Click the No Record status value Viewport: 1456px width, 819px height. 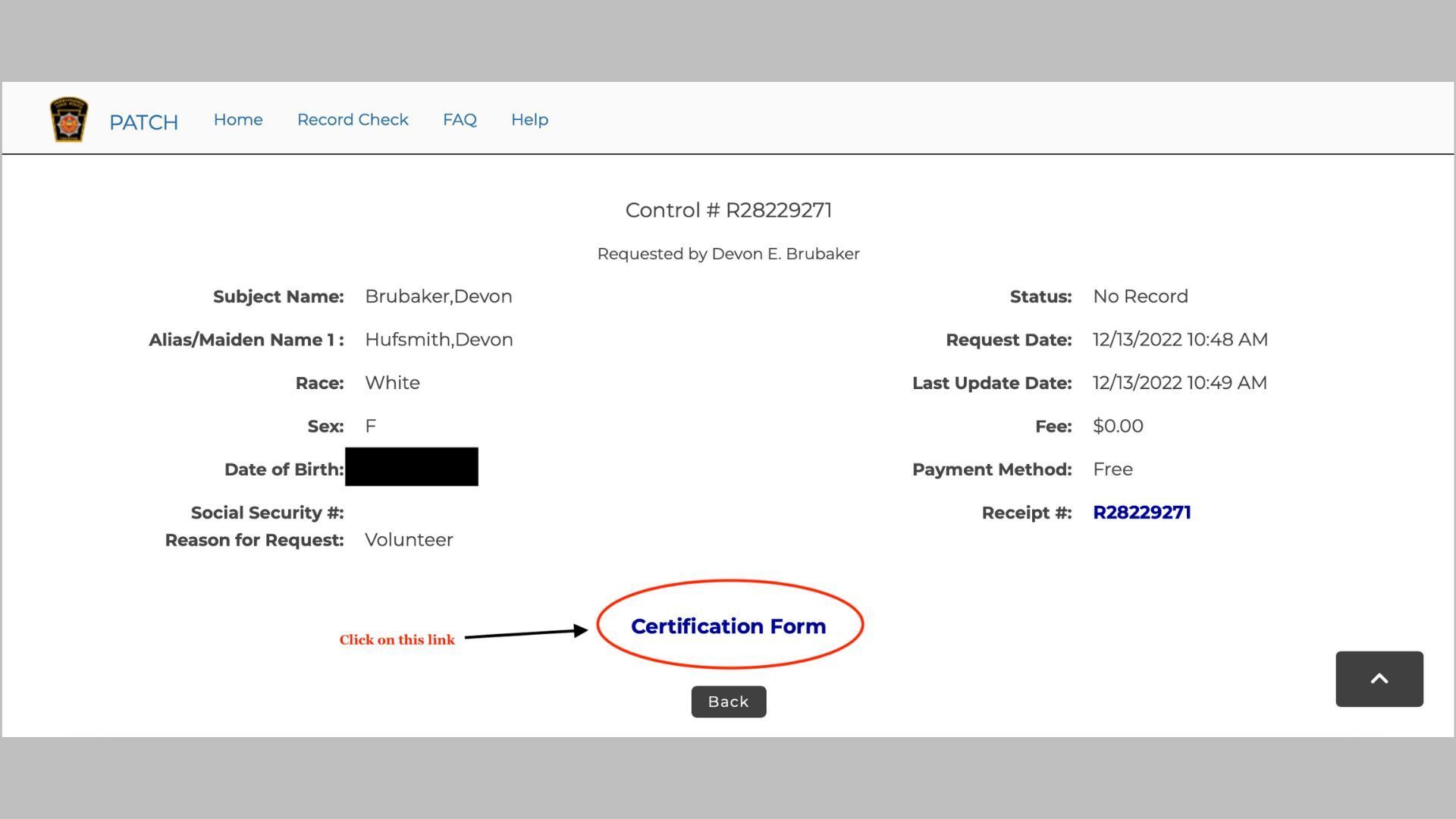pos(1141,297)
